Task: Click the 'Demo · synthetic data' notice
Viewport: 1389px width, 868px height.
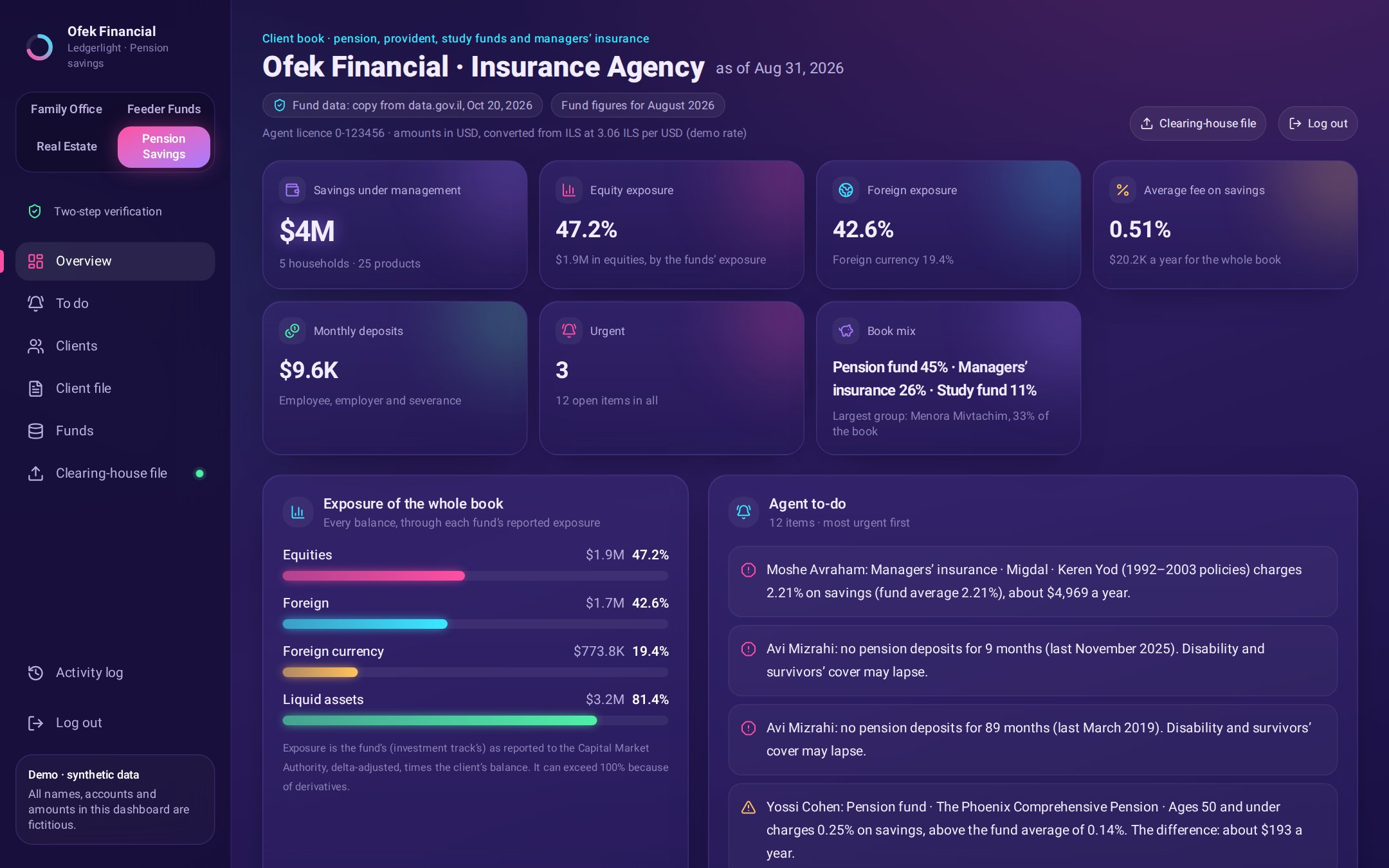Action: [115, 799]
